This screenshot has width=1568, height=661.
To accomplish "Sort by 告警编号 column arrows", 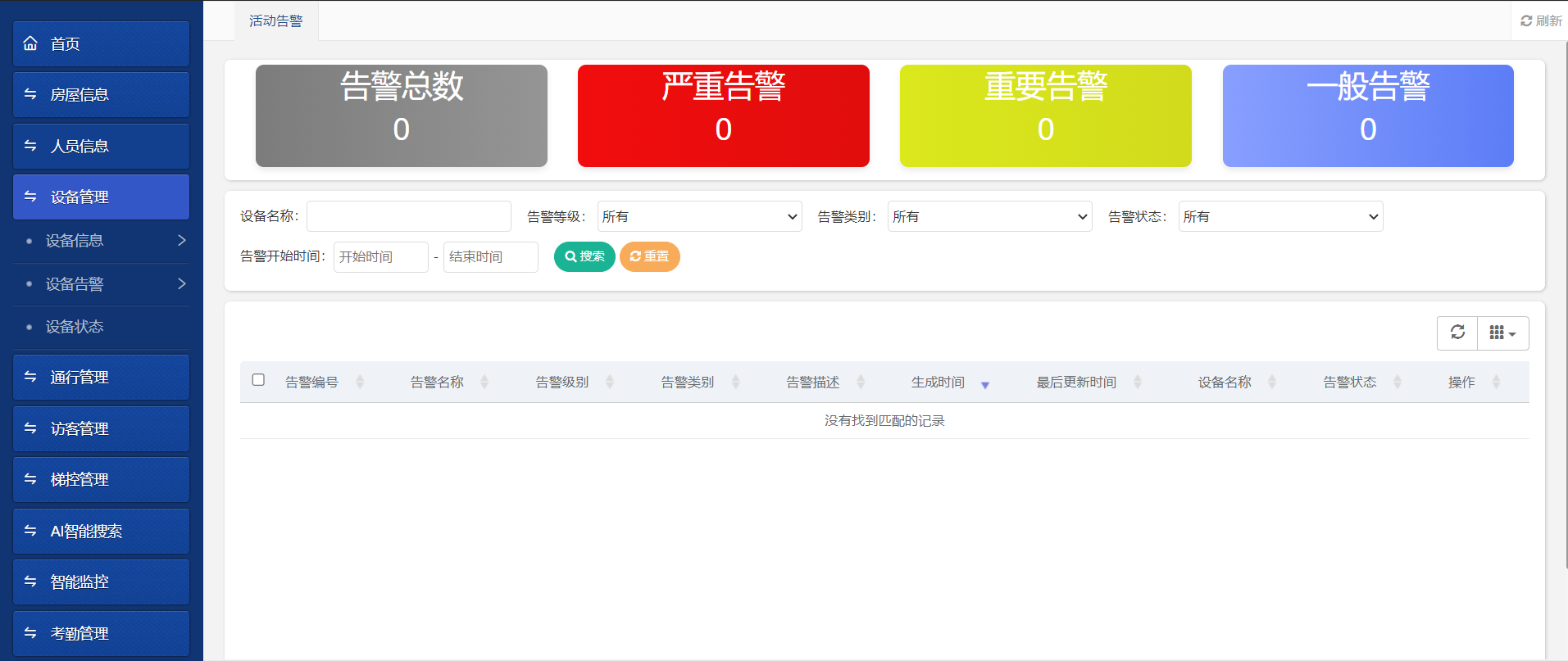I will (360, 382).
